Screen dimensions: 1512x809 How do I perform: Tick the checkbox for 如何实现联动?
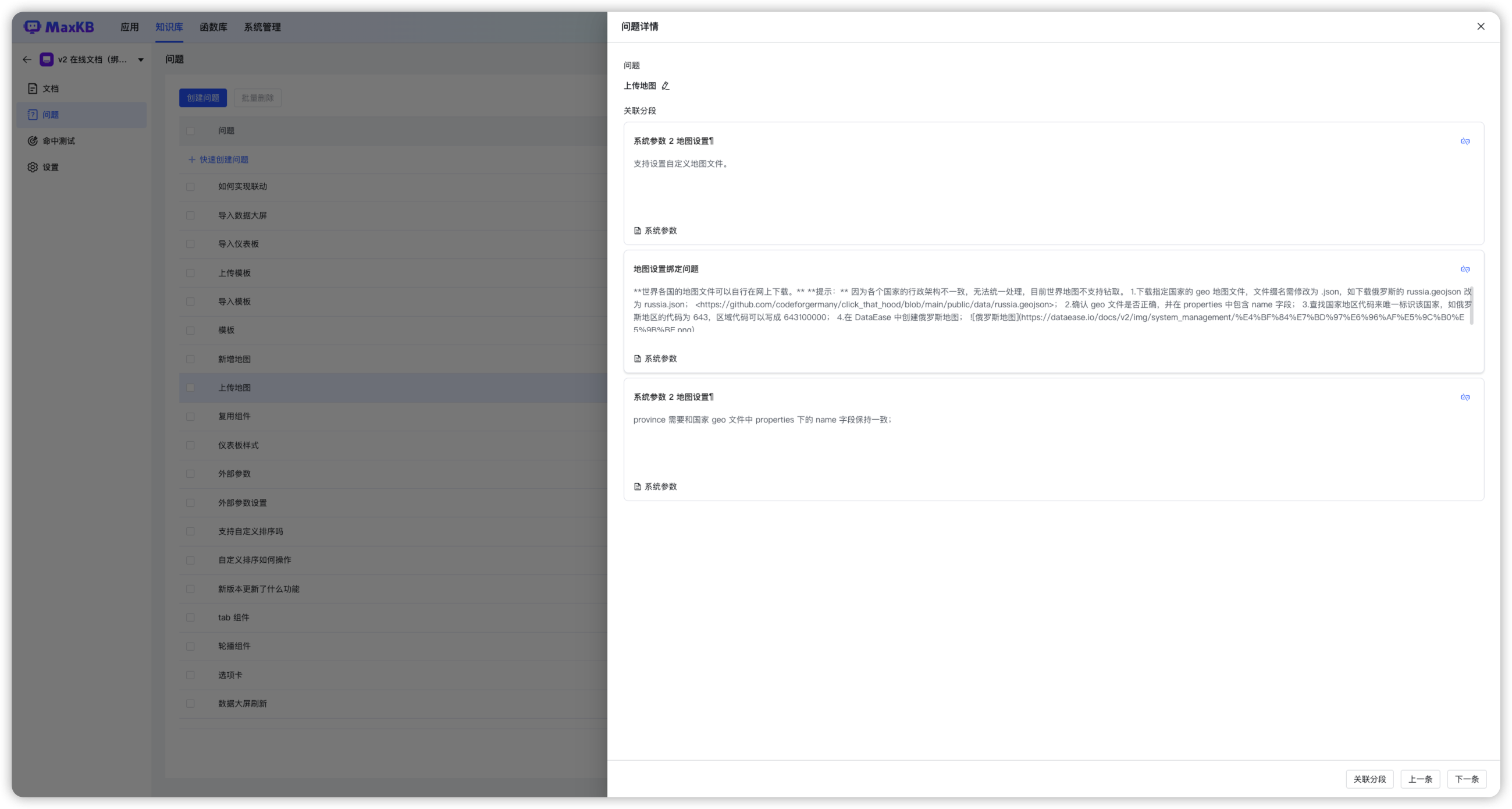click(x=190, y=187)
